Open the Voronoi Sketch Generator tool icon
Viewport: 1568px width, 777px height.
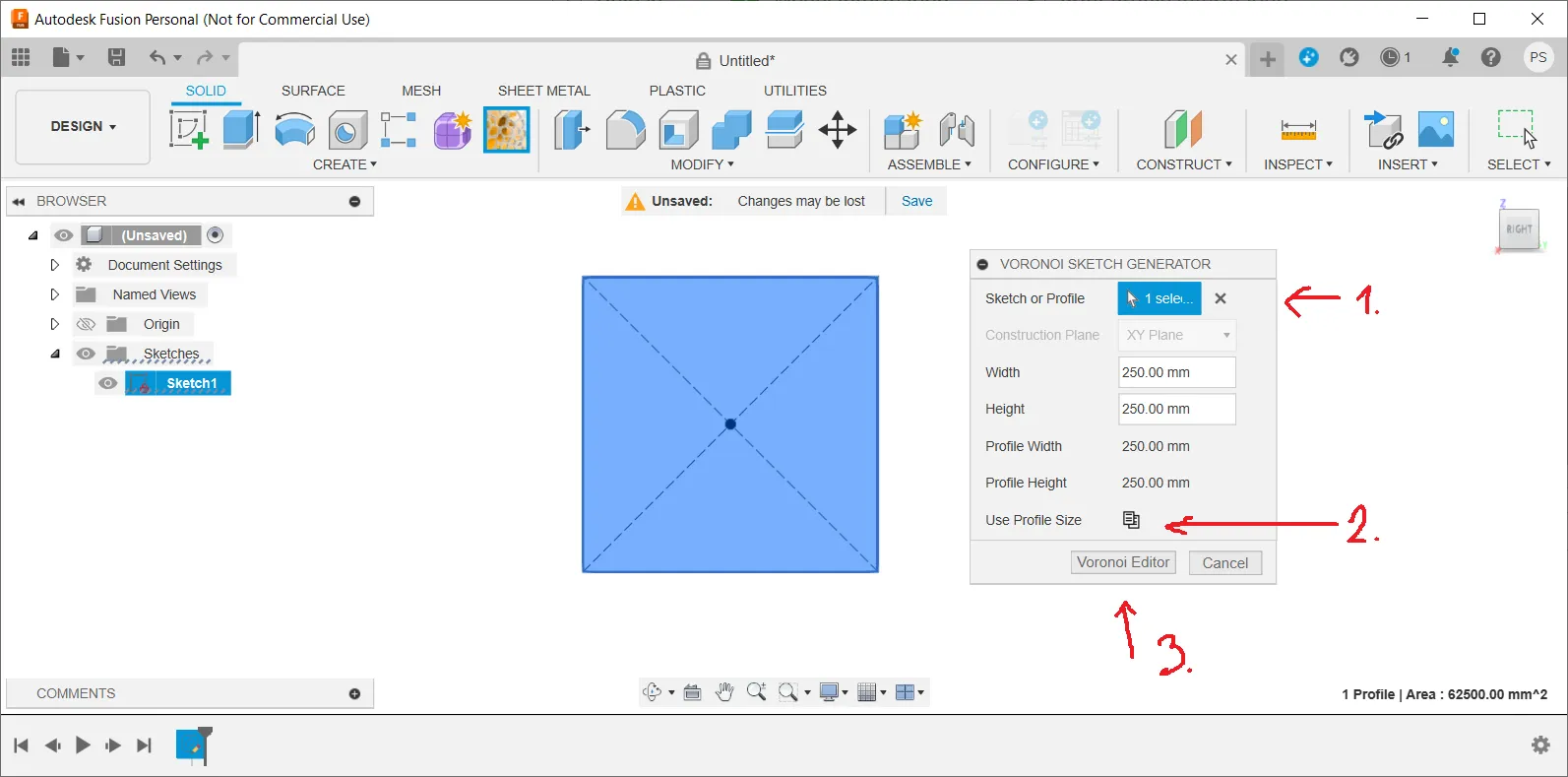506,129
